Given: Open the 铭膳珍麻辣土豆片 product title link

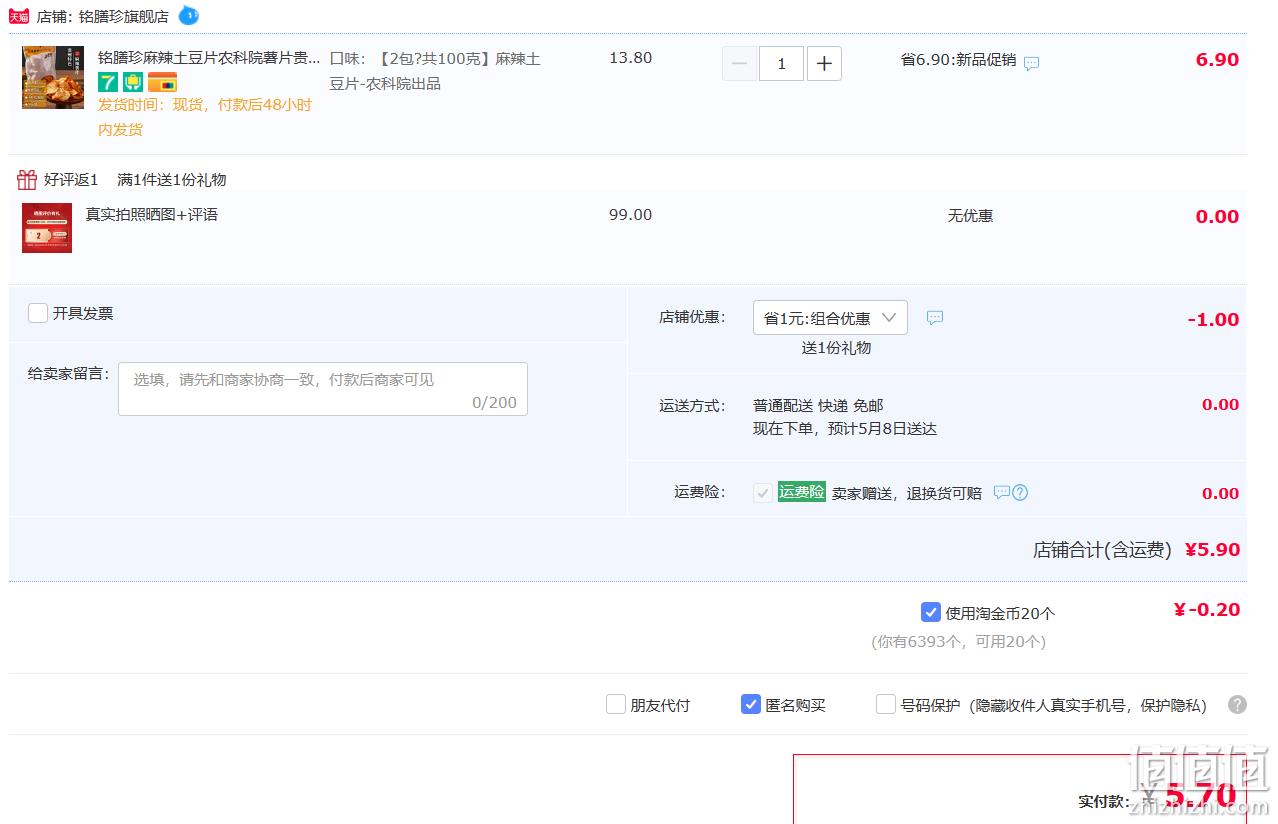Looking at the screenshot, I should tap(209, 58).
